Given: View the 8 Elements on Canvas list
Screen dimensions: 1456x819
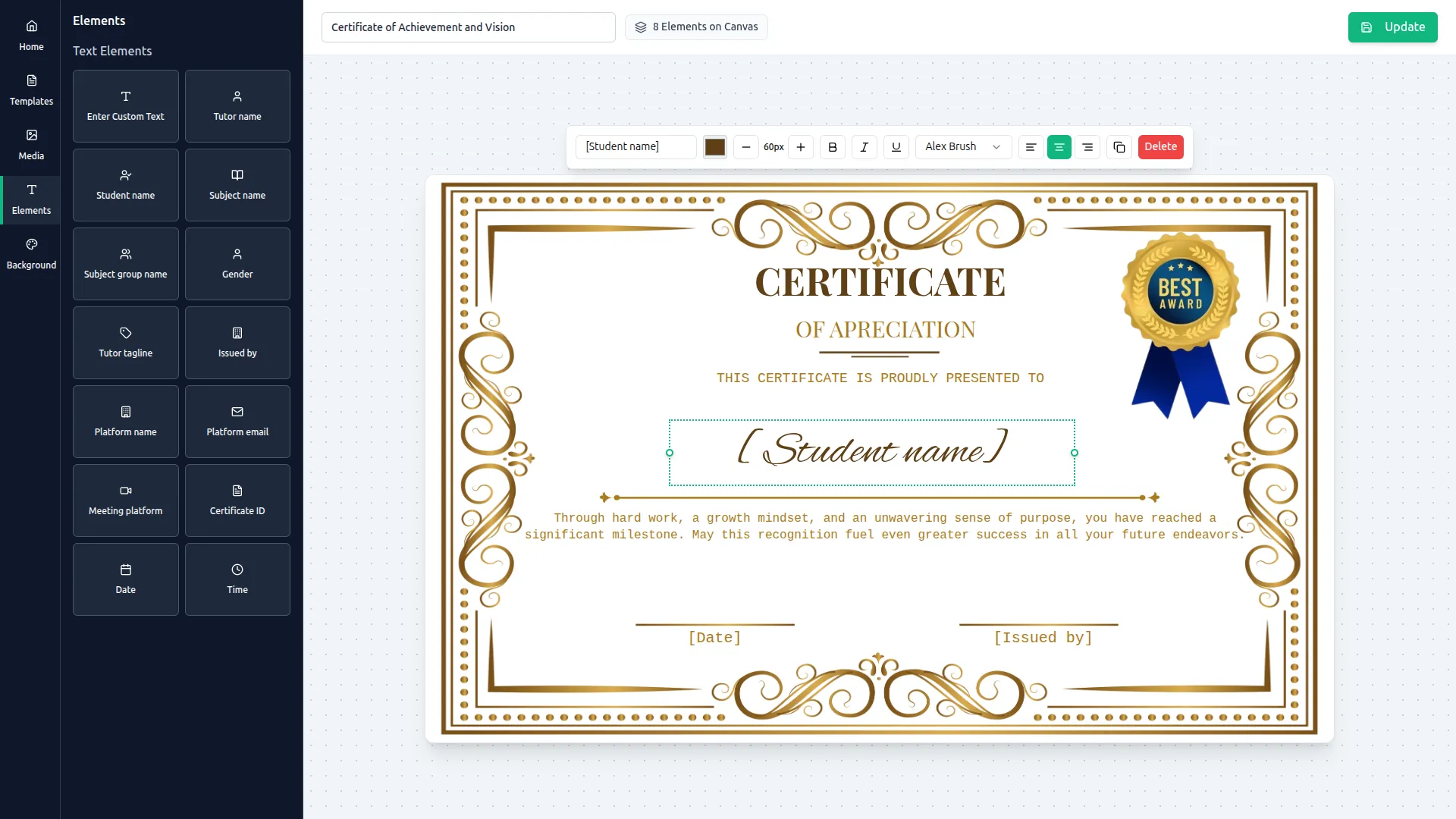Looking at the screenshot, I should click(695, 27).
